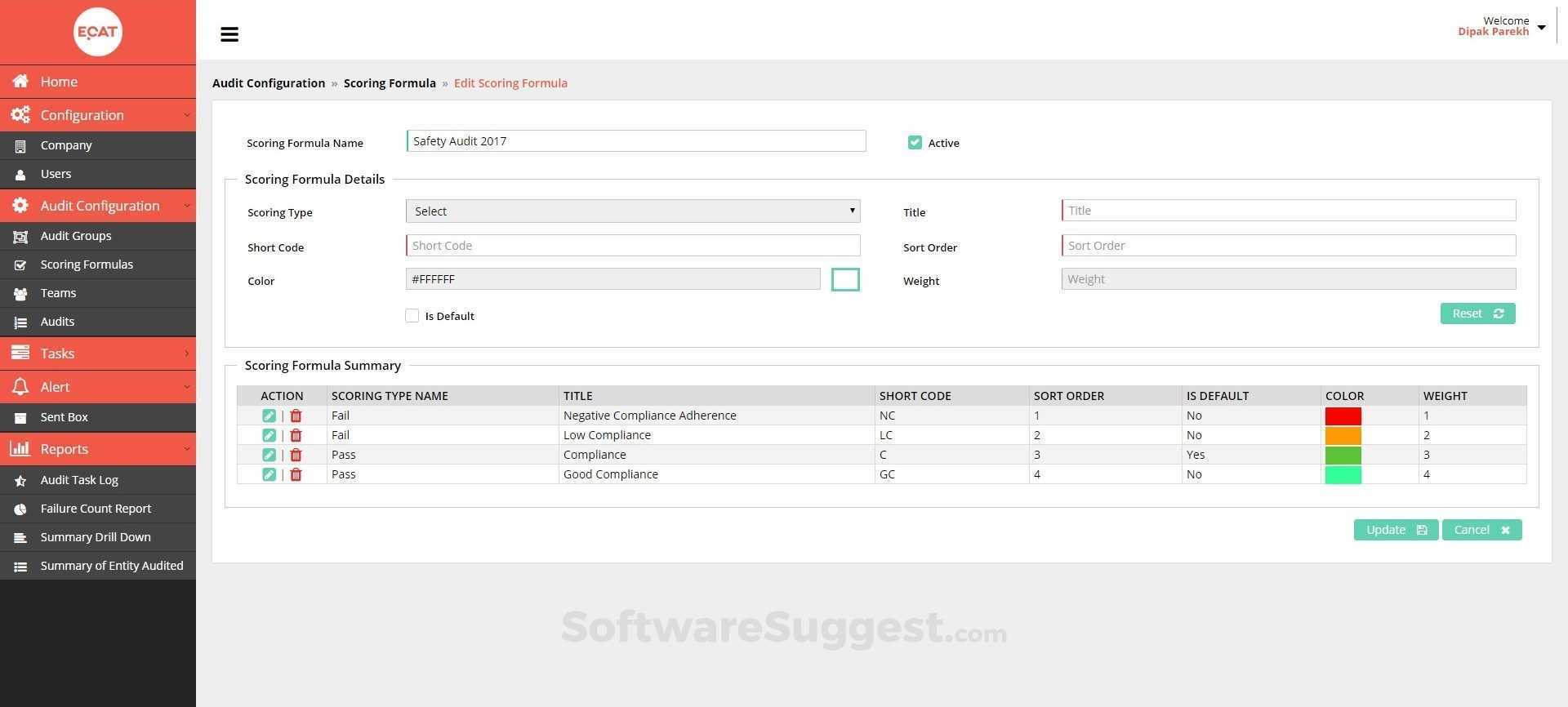
Task: Click the Audits list icon
Action: coord(20,322)
